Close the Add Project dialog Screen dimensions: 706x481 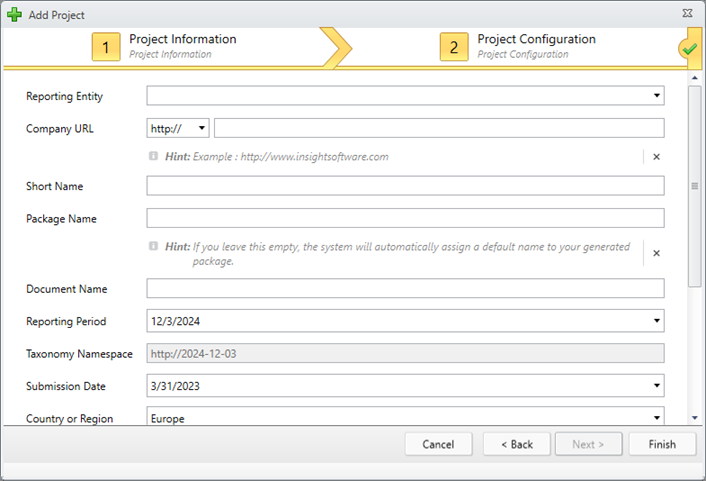pos(687,13)
